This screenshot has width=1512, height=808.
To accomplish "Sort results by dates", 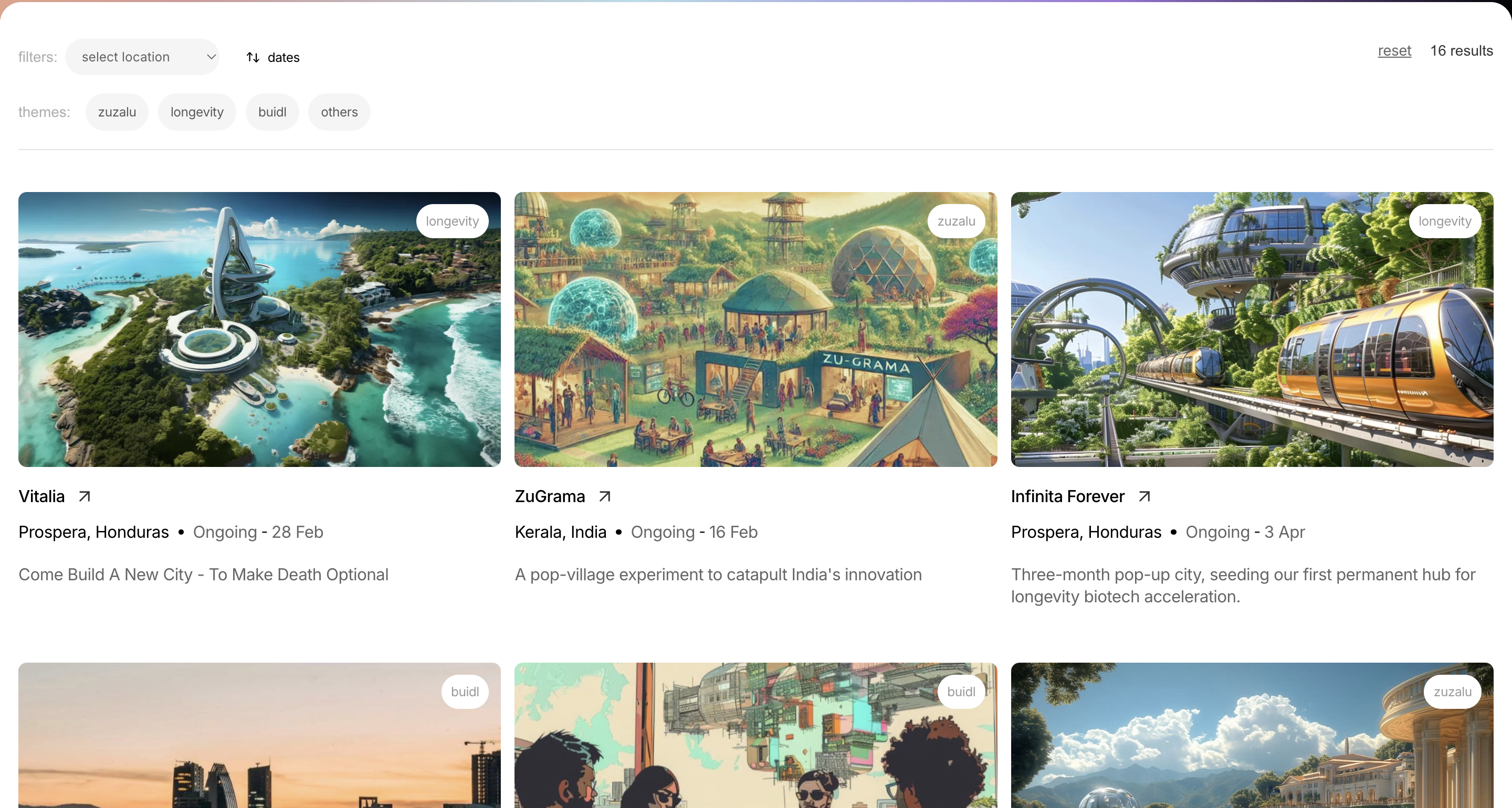I will (x=283, y=58).
